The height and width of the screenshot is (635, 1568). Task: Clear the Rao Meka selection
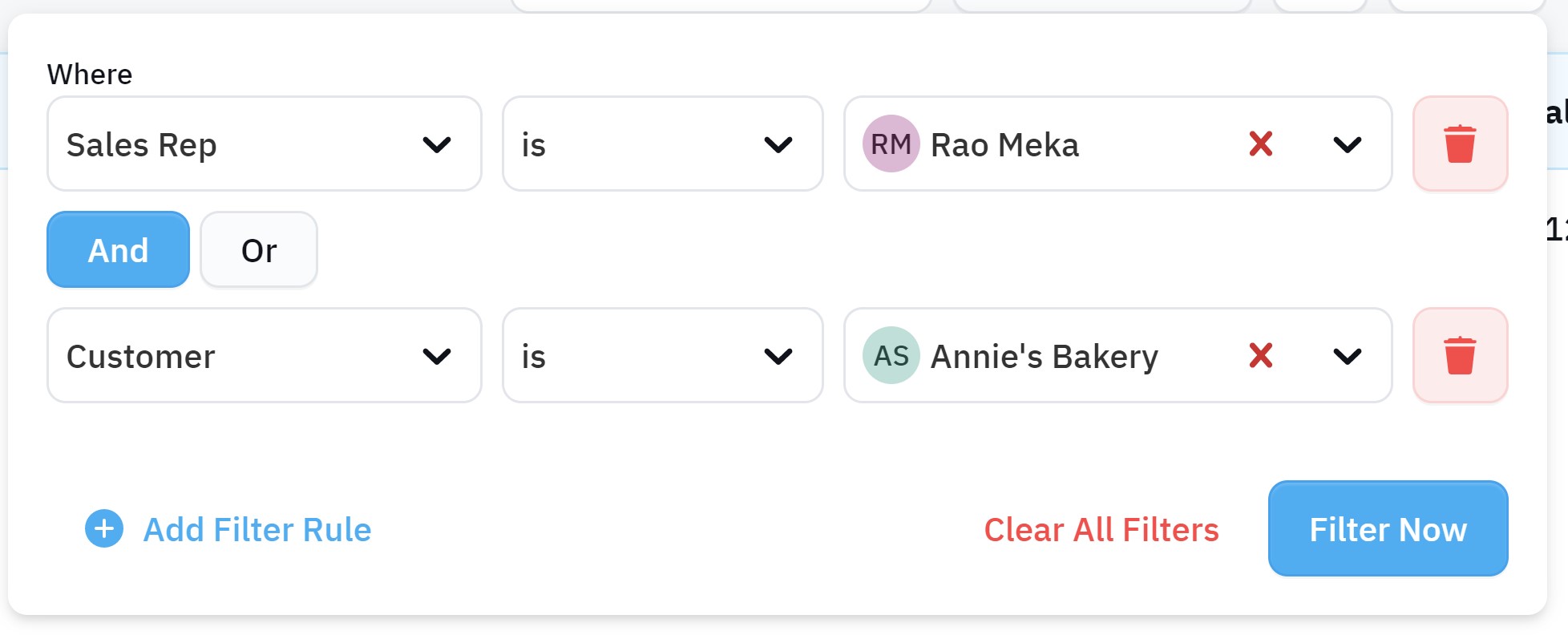click(1261, 144)
